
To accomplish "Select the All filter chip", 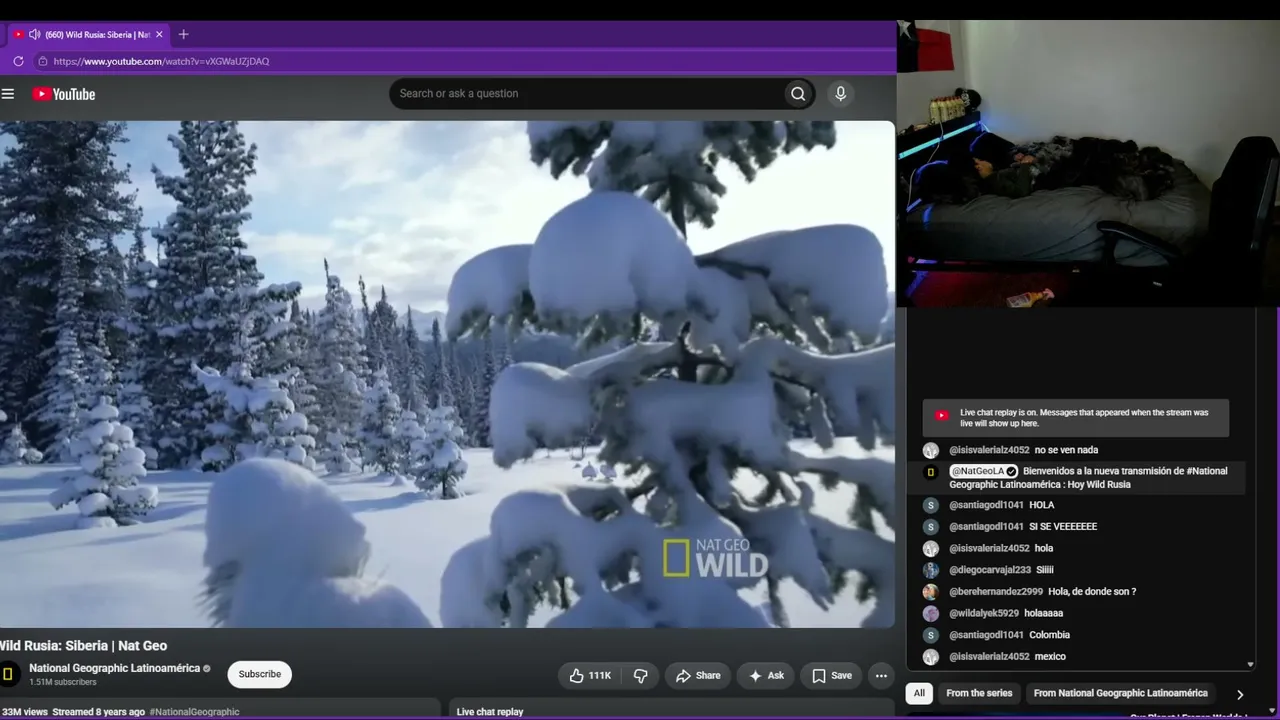I will pyautogui.click(x=919, y=693).
